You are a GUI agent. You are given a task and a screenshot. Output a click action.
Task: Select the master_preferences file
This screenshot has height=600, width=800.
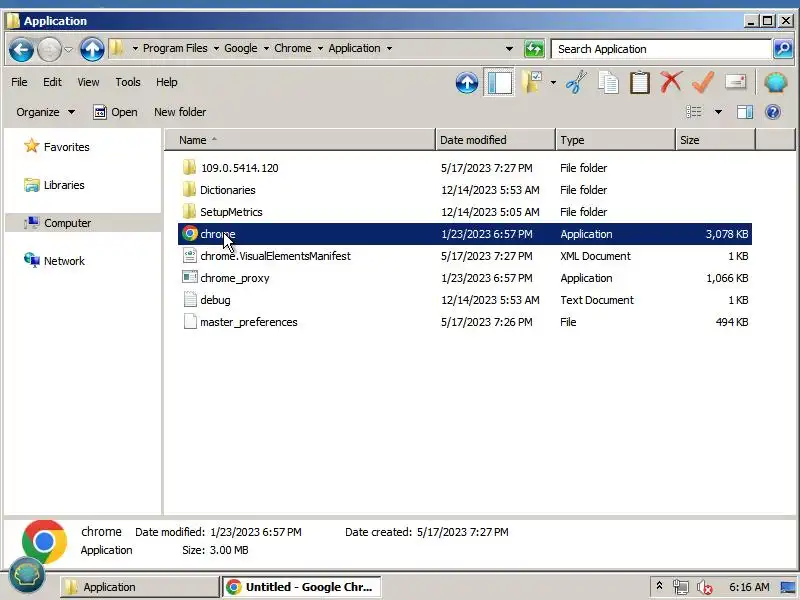pyautogui.click(x=464, y=321)
